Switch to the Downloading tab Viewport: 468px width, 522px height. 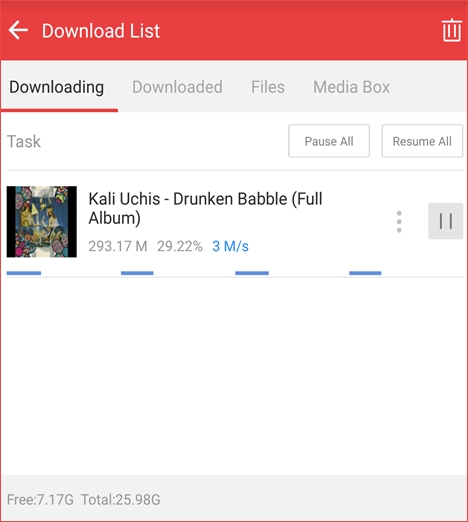pyautogui.click(x=57, y=87)
